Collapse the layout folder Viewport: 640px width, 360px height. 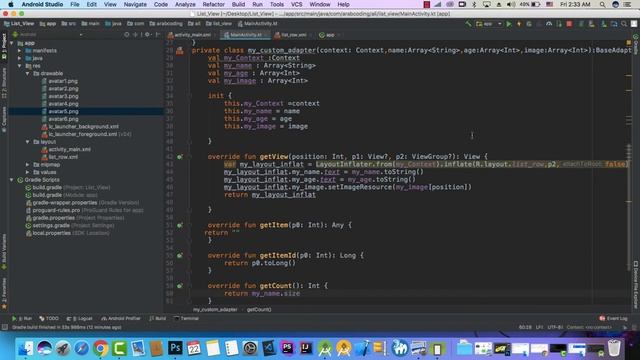point(27,142)
